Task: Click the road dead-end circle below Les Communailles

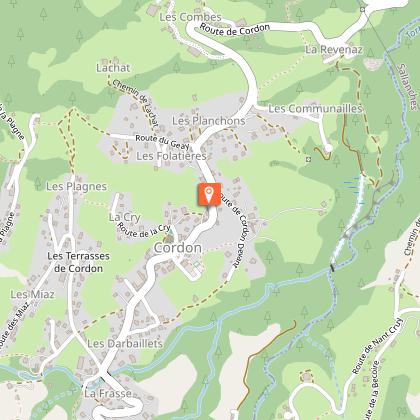Action: [328, 148]
